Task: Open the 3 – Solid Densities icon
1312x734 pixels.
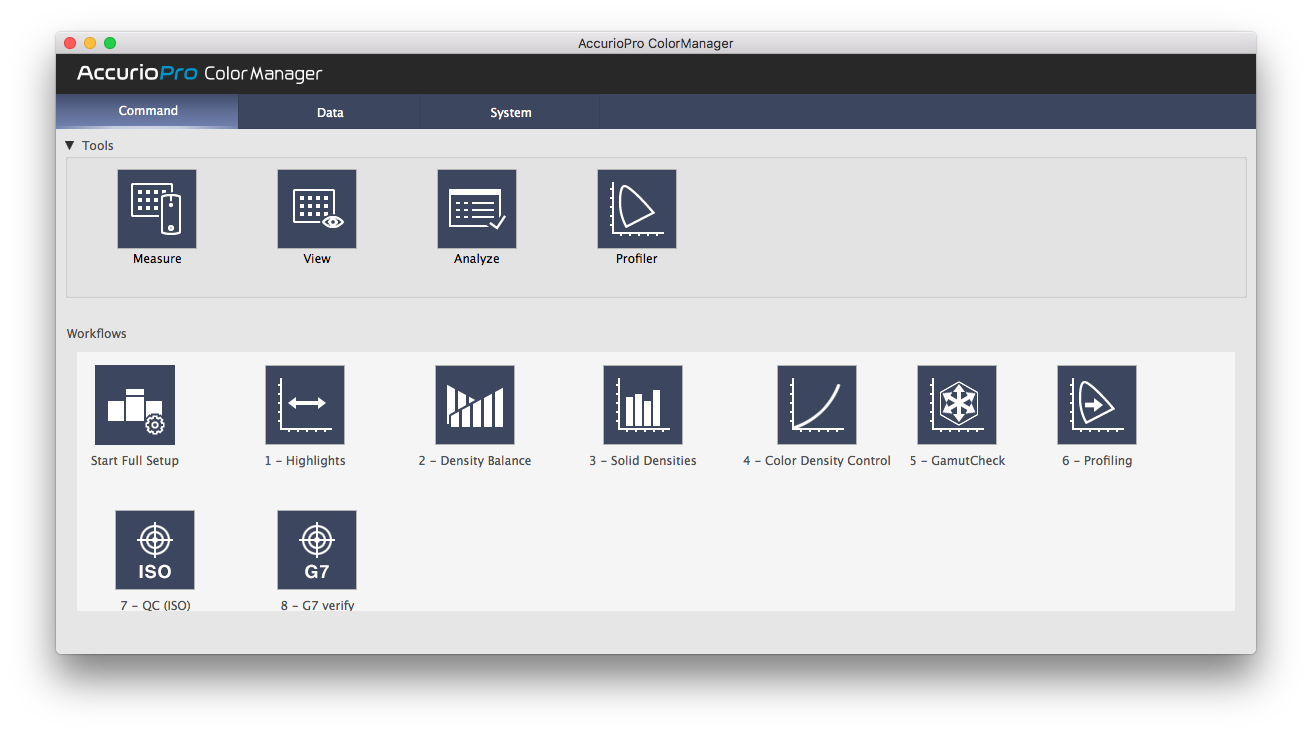Action: click(643, 405)
